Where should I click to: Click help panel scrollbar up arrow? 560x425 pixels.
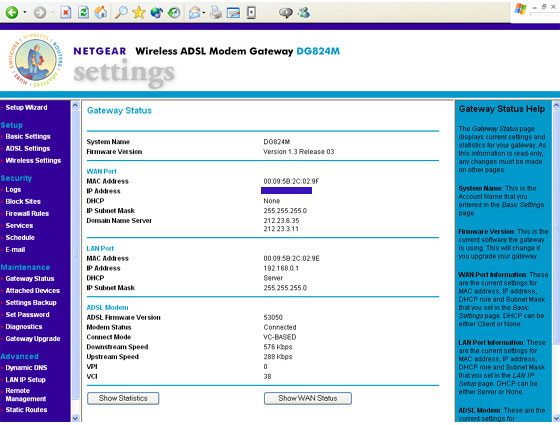pyautogui.click(x=556, y=105)
